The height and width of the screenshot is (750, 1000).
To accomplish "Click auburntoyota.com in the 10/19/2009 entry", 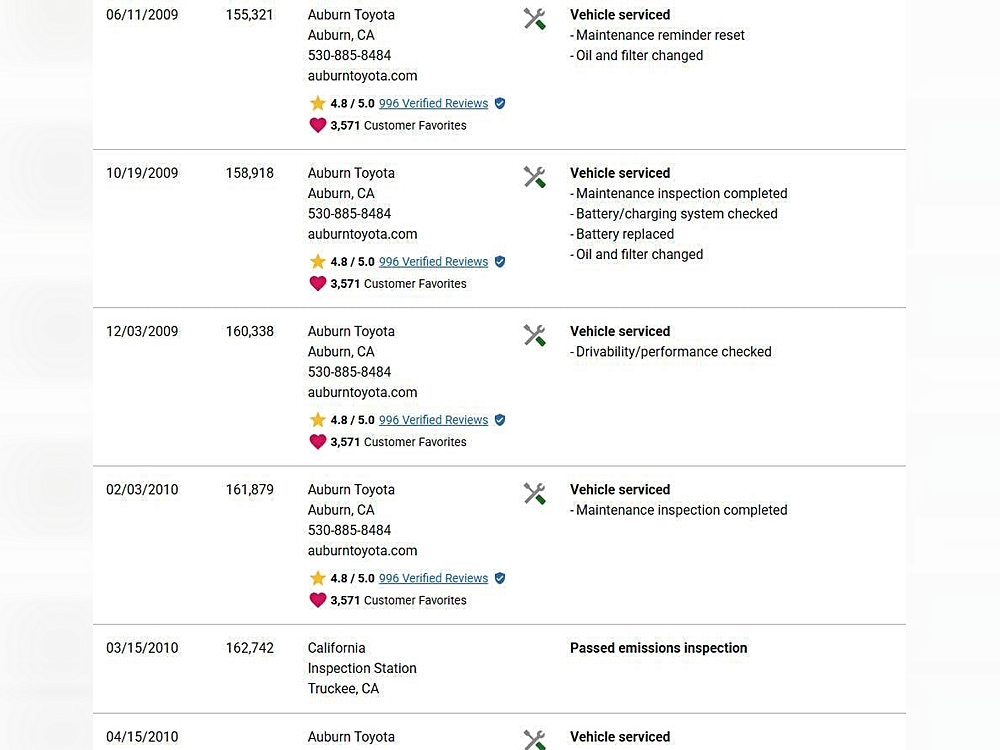I will (x=362, y=234).
